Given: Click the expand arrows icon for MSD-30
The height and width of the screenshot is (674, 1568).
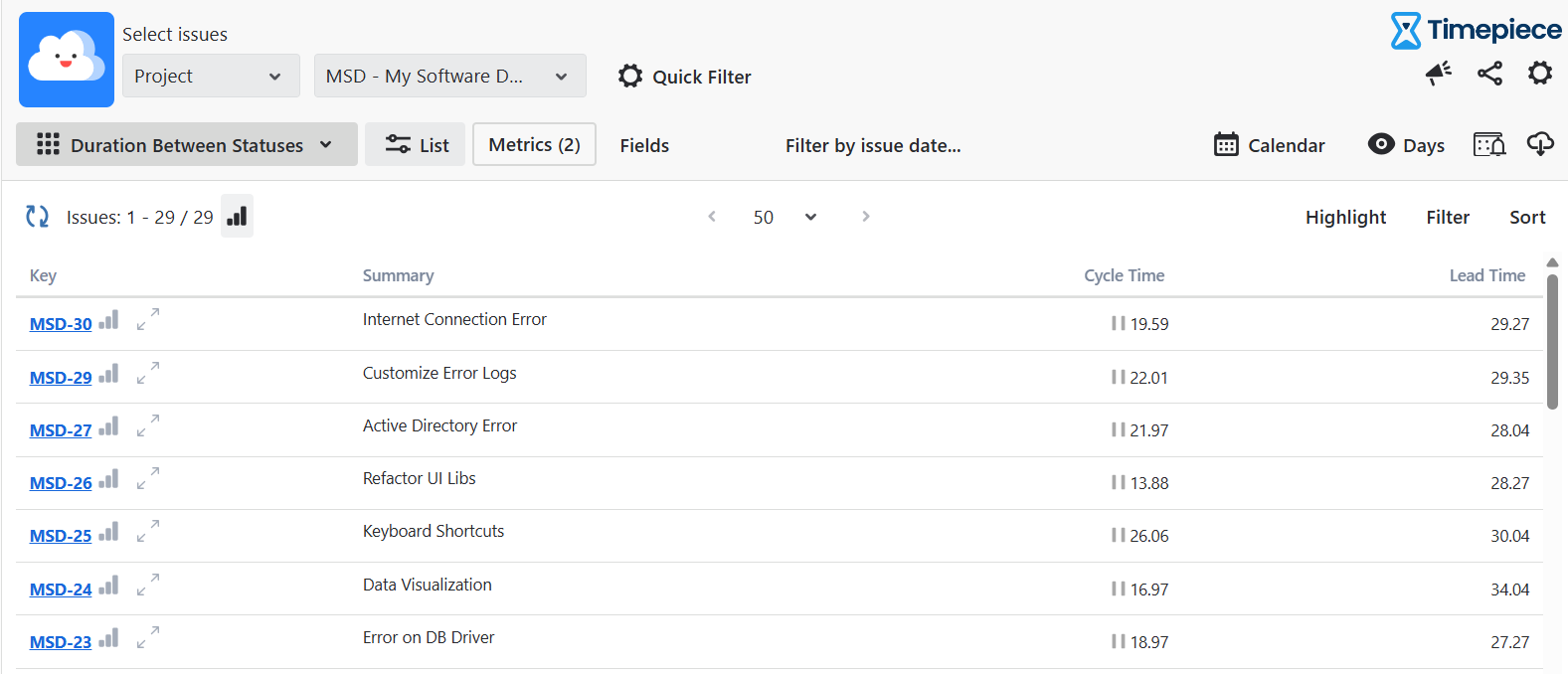Looking at the screenshot, I should (x=147, y=320).
